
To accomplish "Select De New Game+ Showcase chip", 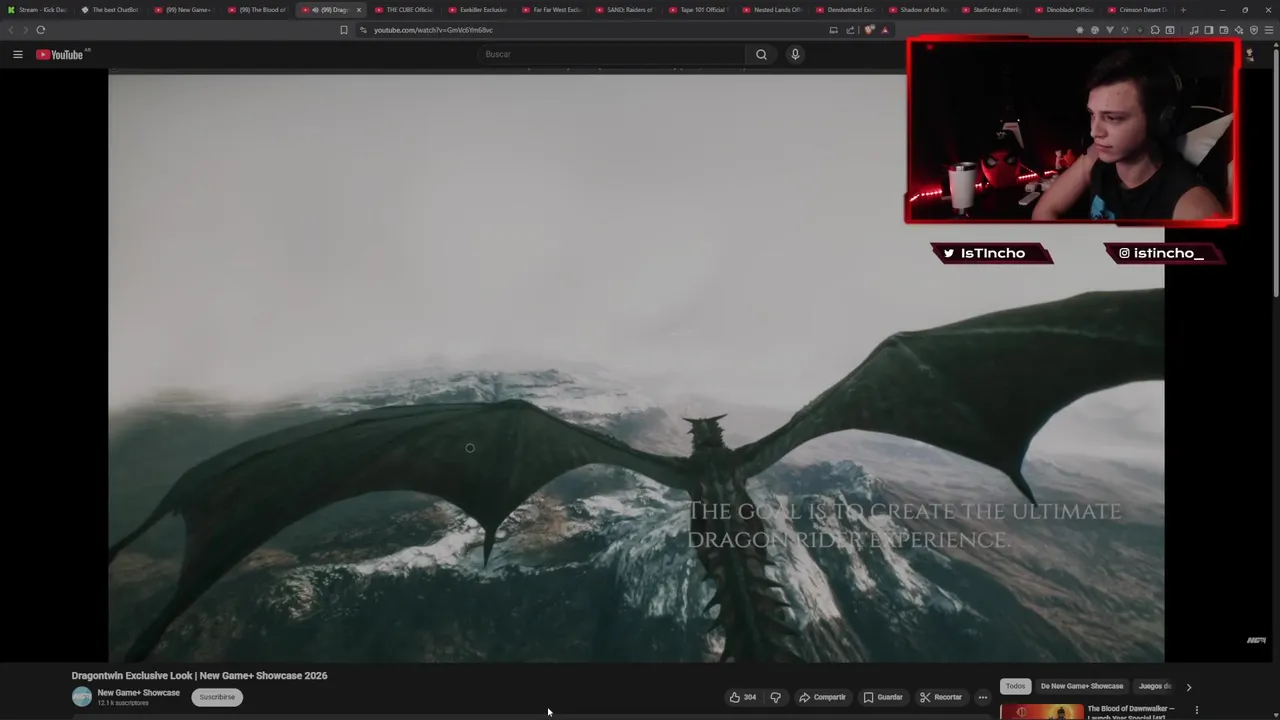I will (1082, 686).
